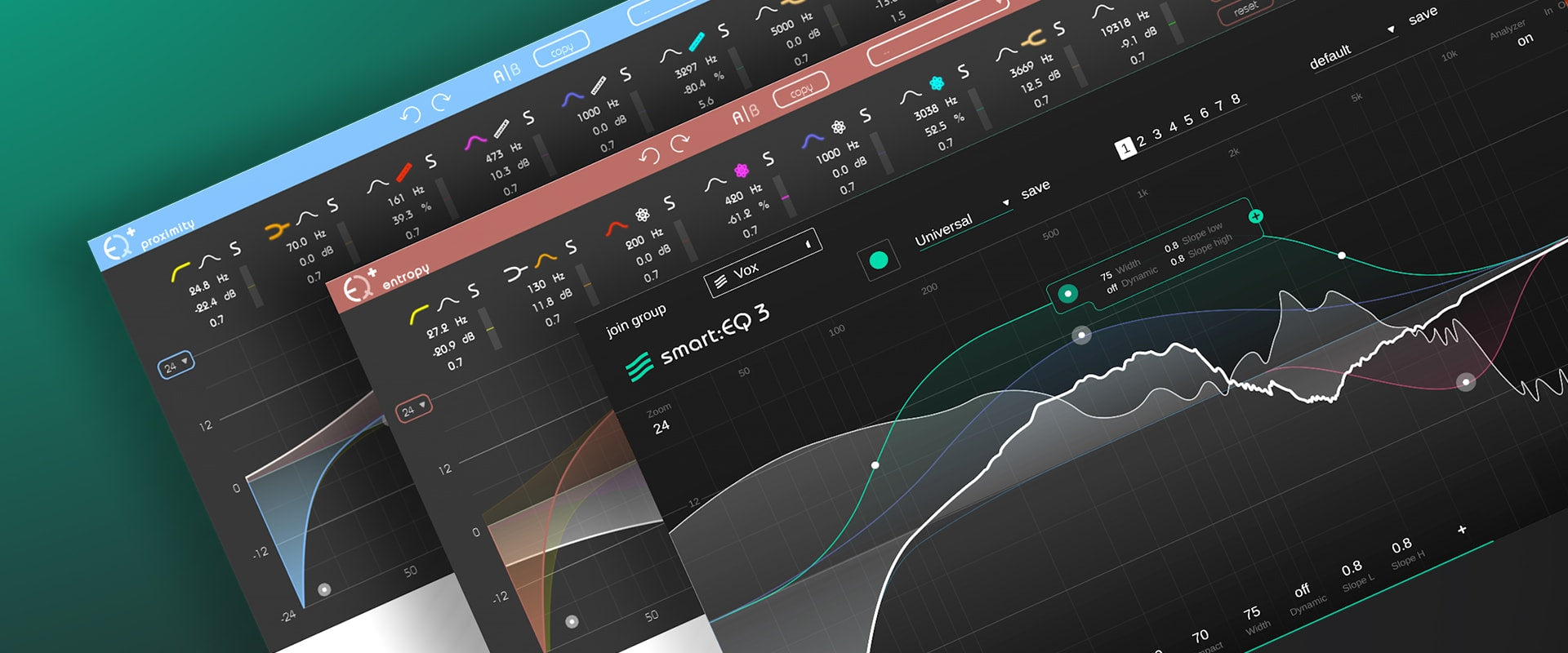Switch to state slot 8 in smart:EQ 3
Screen dimensions: 1568x653
click(x=1235, y=99)
